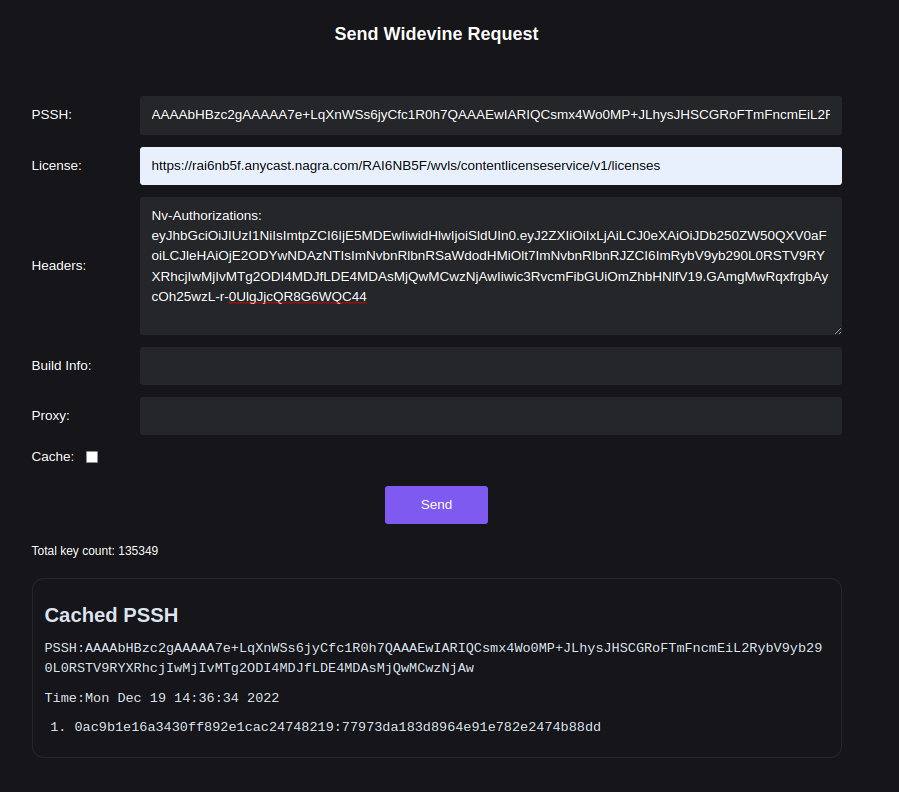Click the Headers field label

[58, 266]
